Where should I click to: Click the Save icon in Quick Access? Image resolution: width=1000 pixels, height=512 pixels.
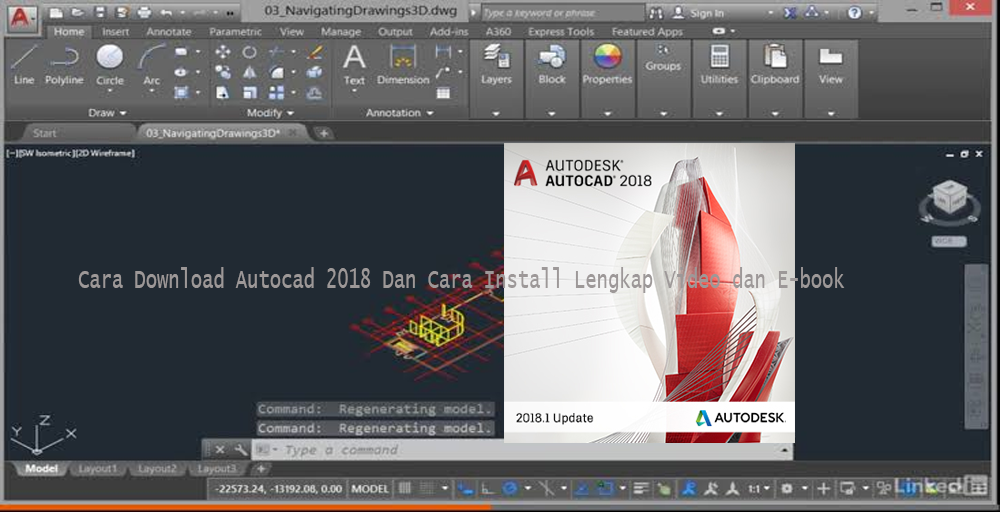point(100,12)
